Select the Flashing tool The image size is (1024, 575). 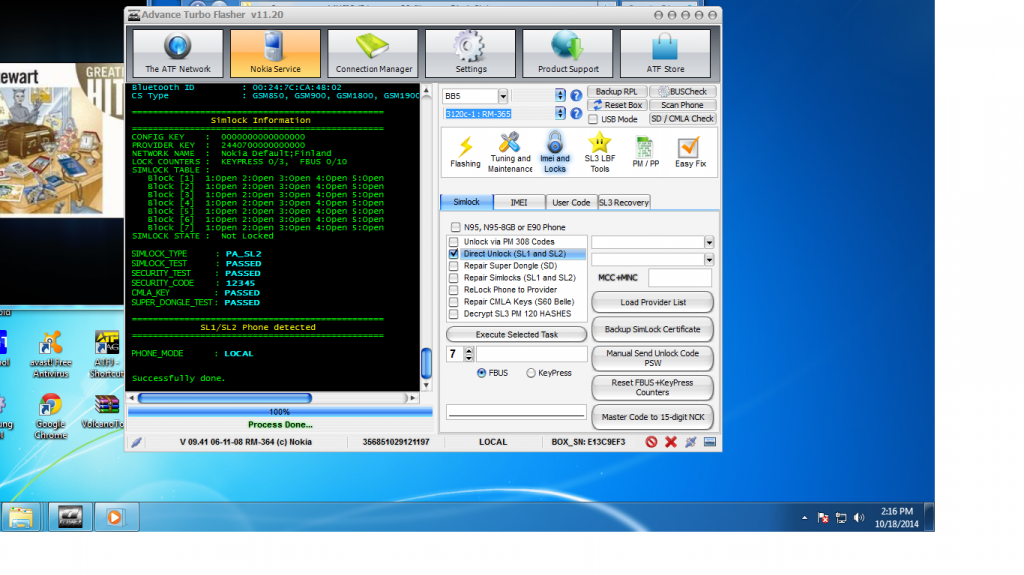tap(465, 150)
